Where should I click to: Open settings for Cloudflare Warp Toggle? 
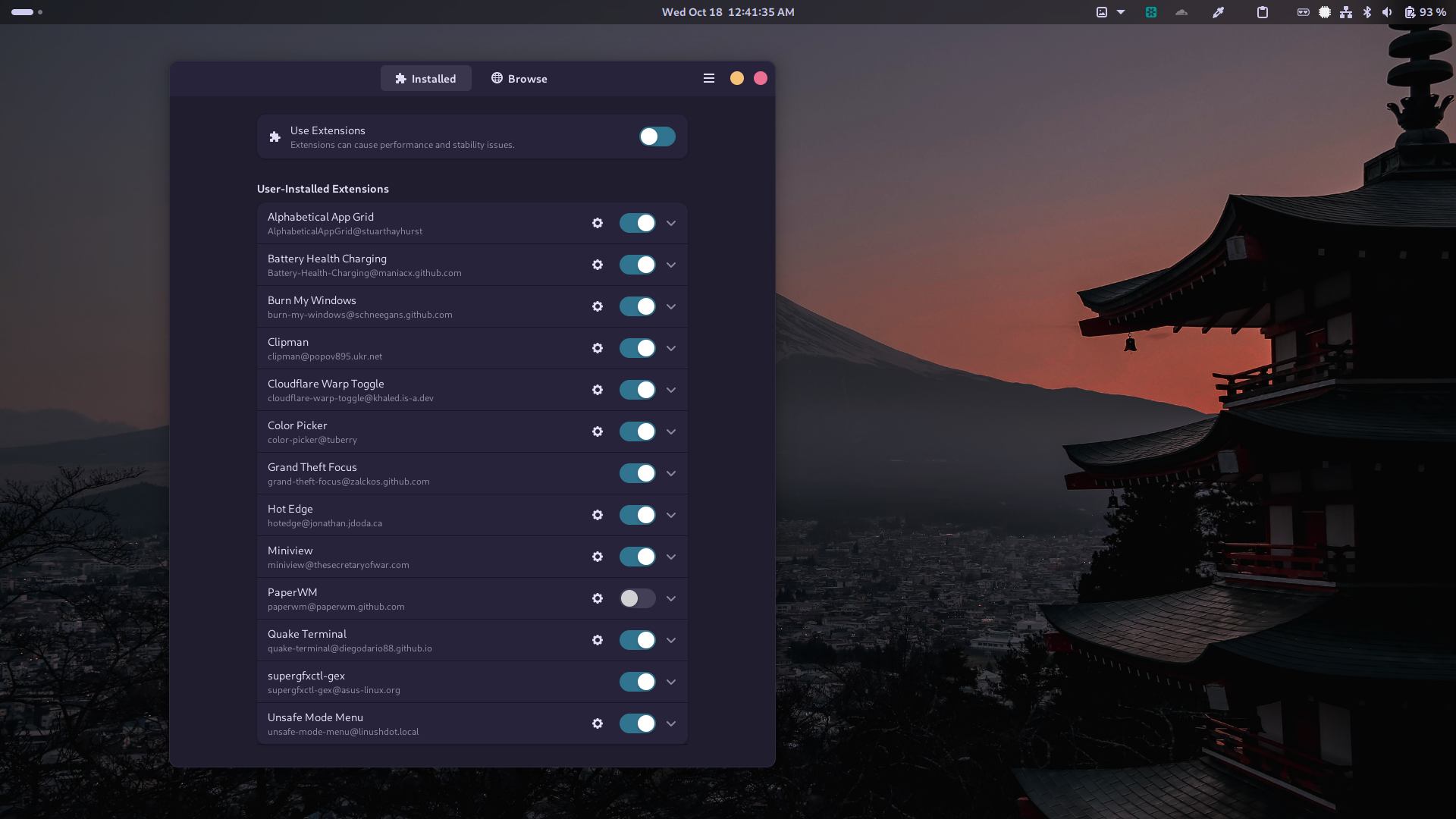click(x=598, y=390)
